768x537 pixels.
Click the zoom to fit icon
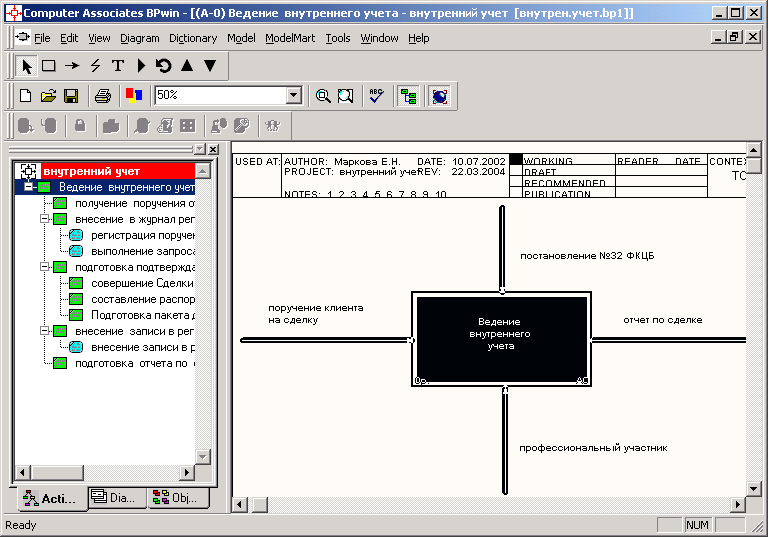click(x=345, y=96)
